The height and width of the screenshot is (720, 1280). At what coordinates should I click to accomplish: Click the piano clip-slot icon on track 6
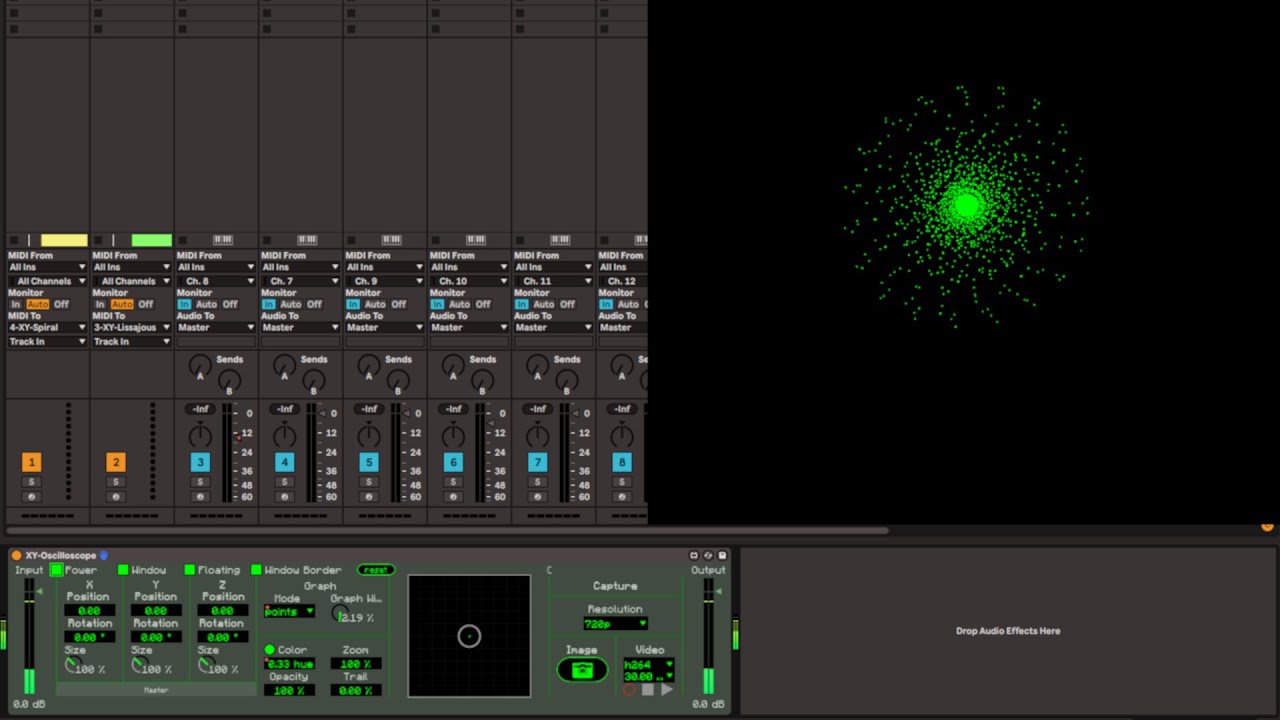(x=476, y=240)
